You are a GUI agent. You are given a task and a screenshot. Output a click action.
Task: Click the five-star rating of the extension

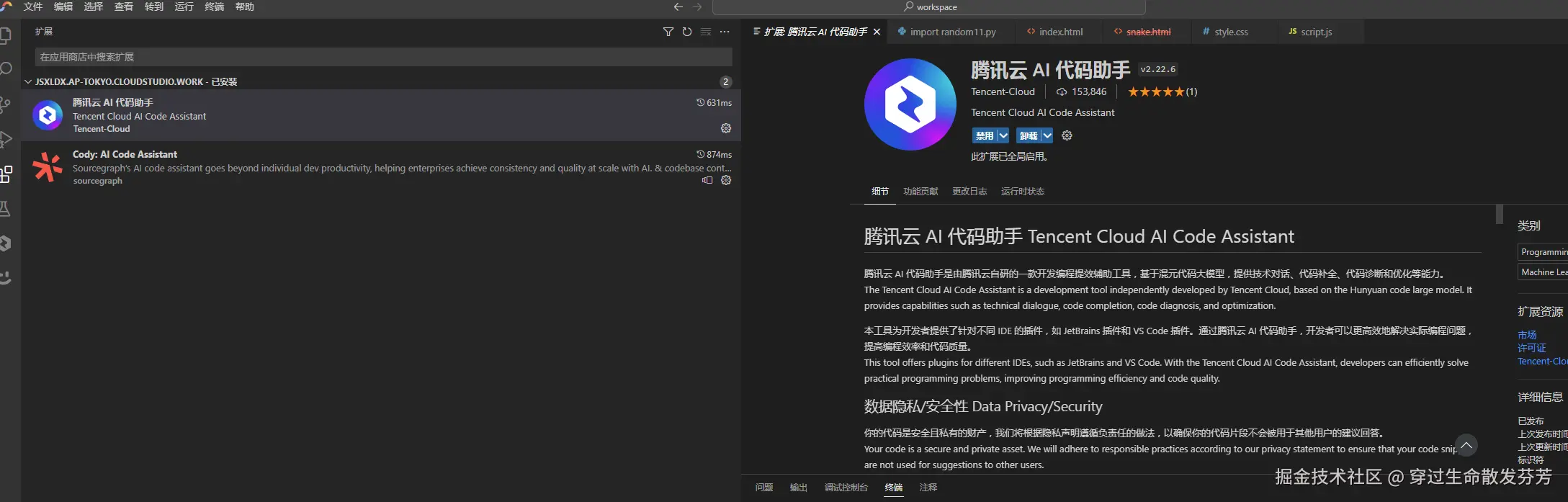[1156, 91]
